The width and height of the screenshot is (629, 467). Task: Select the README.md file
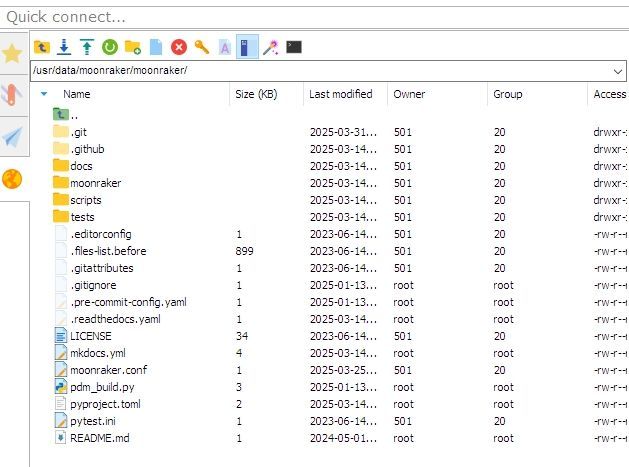(92, 438)
